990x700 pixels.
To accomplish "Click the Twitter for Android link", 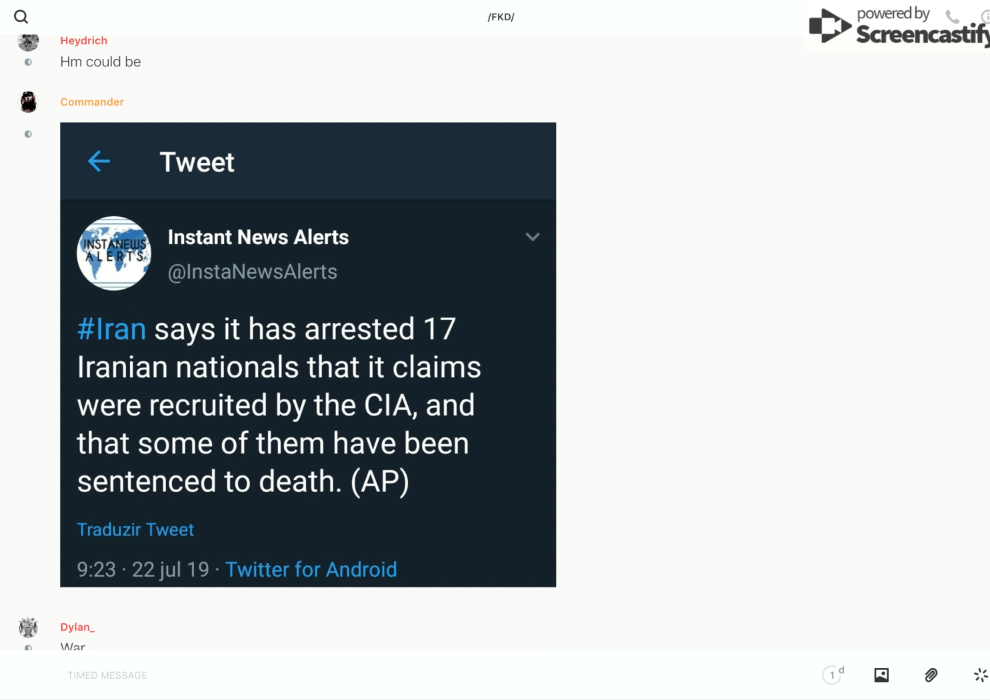I will (x=311, y=569).
